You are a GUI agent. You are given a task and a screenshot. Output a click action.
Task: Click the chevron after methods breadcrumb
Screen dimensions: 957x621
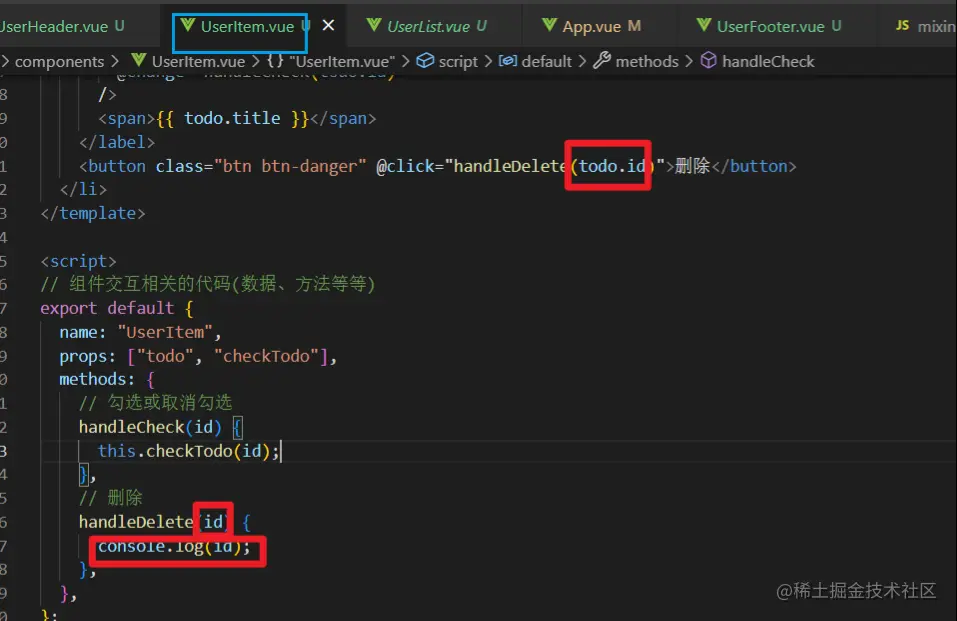(x=689, y=61)
